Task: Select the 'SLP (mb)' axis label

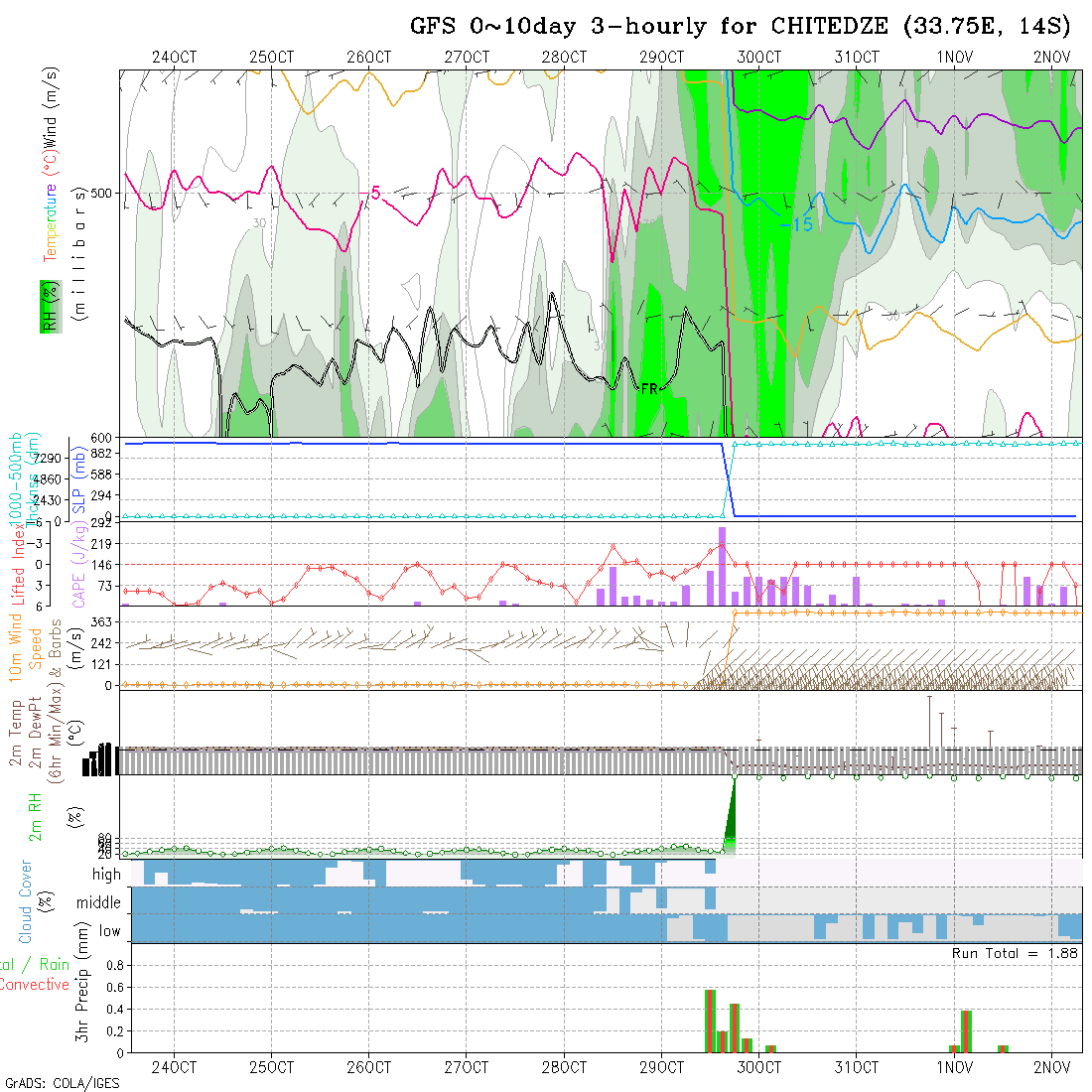Action: tap(78, 480)
